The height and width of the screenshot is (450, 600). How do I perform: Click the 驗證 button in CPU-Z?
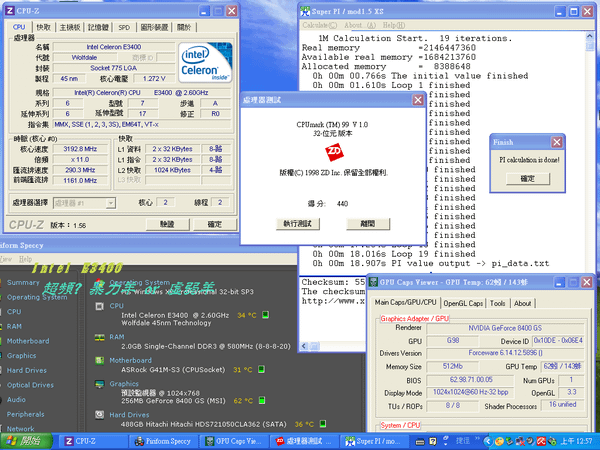(x=168, y=224)
